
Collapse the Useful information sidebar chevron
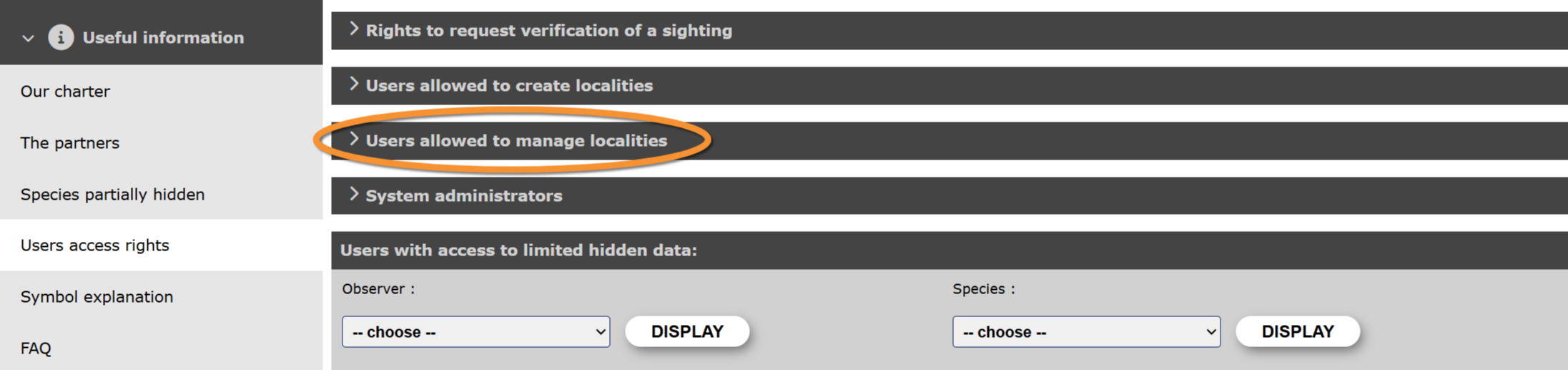(x=28, y=38)
